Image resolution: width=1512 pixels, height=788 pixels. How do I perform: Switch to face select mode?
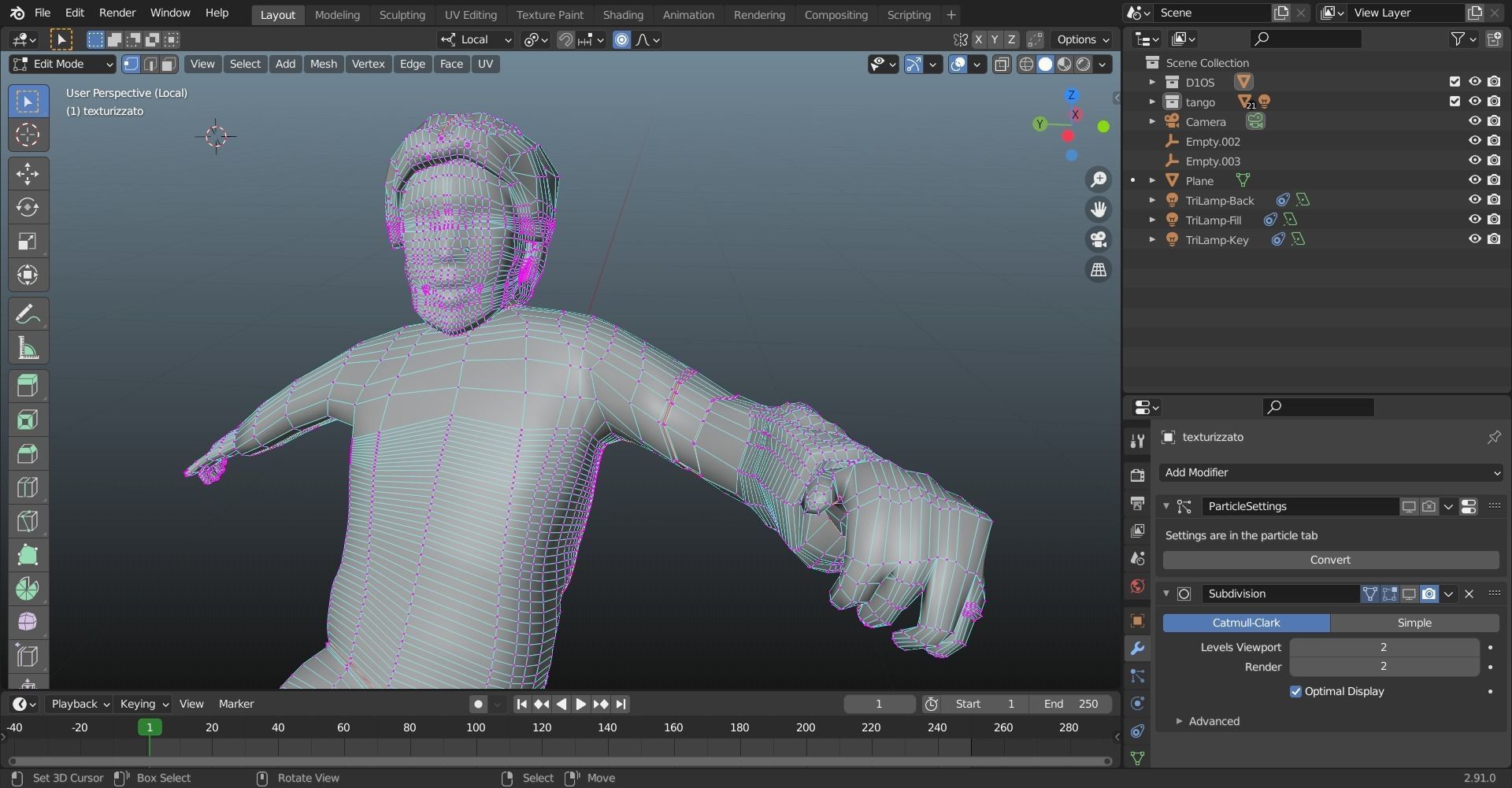tap(169, 64)
